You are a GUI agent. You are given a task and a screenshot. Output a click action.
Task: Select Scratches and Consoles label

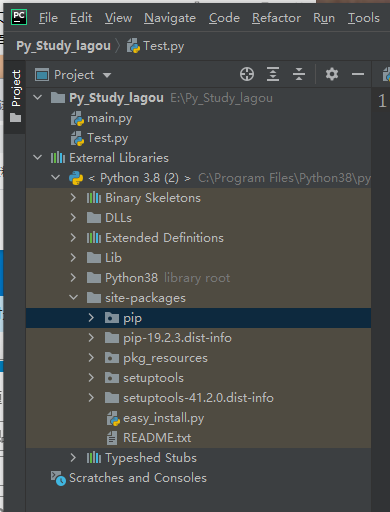coord(138,478)
